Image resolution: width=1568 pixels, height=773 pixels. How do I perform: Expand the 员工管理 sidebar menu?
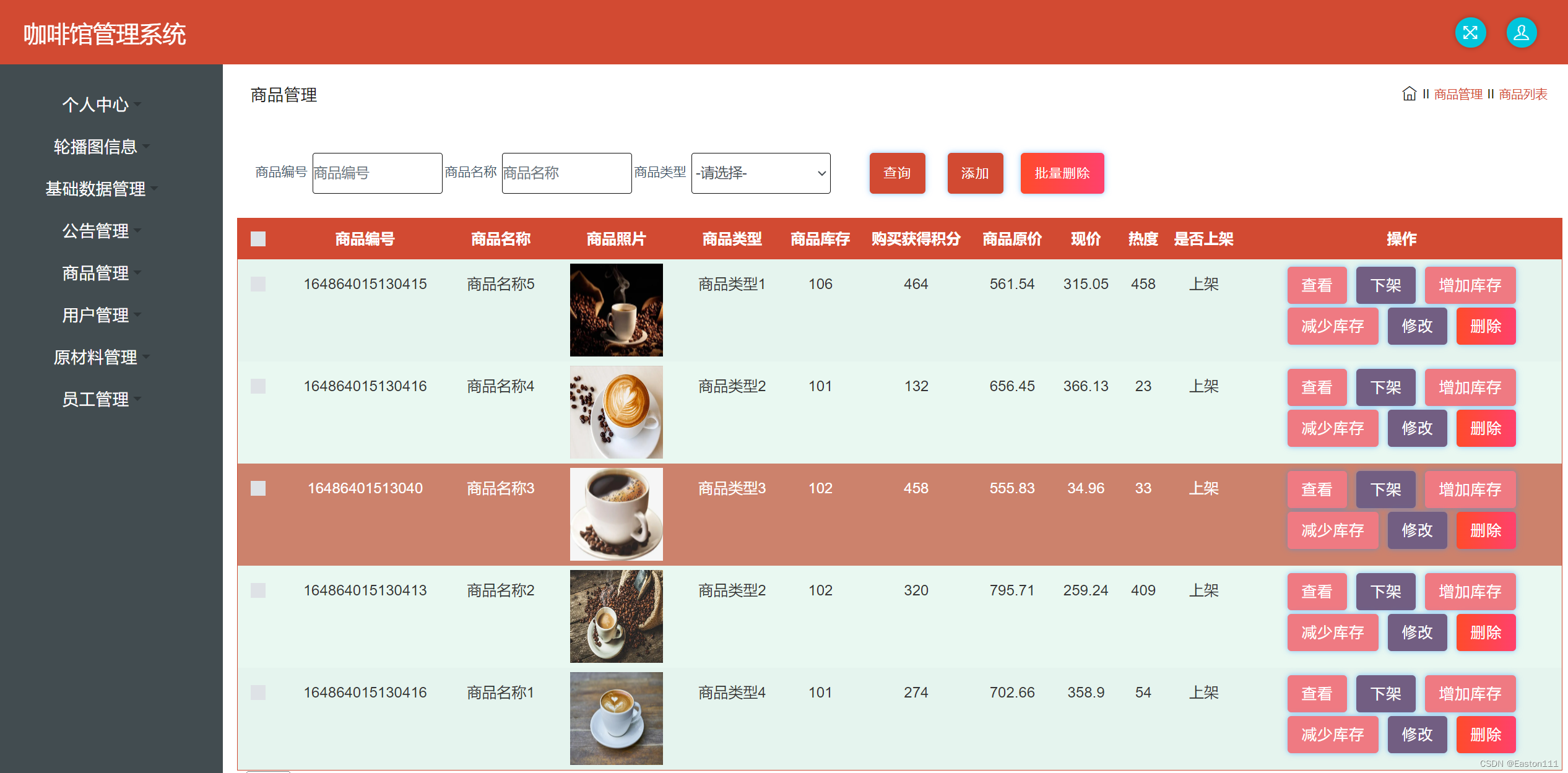pyautogui.click(x=102, y=399)
